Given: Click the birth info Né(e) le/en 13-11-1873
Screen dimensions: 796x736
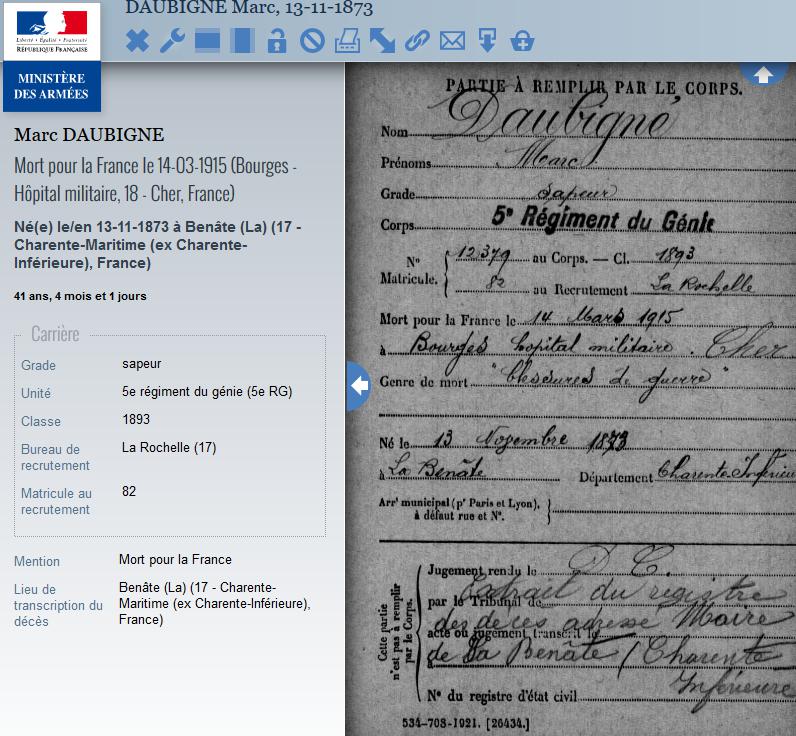Looking at the screenshot, I should 157,245.
